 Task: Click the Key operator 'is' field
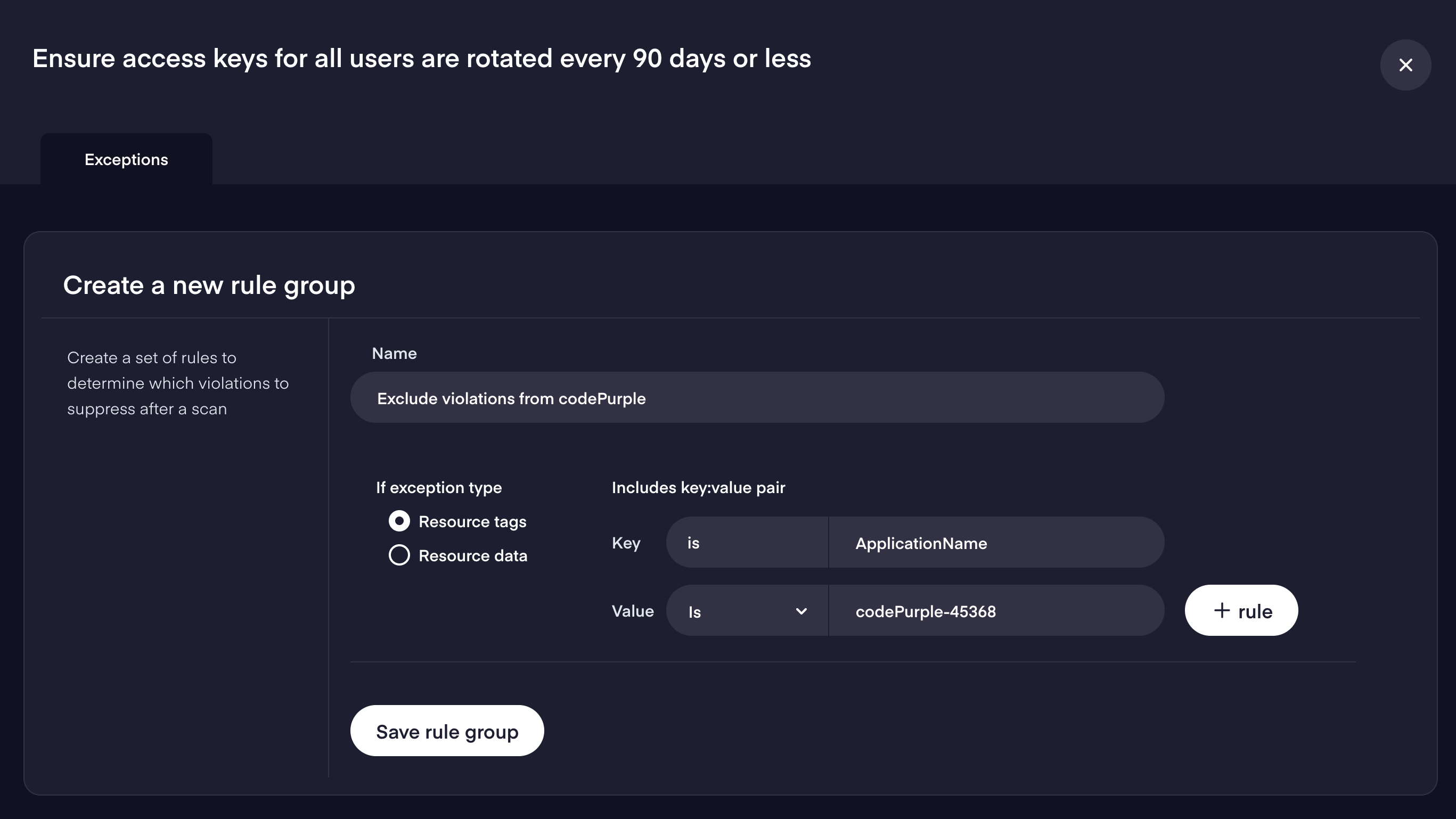(746, 543)
